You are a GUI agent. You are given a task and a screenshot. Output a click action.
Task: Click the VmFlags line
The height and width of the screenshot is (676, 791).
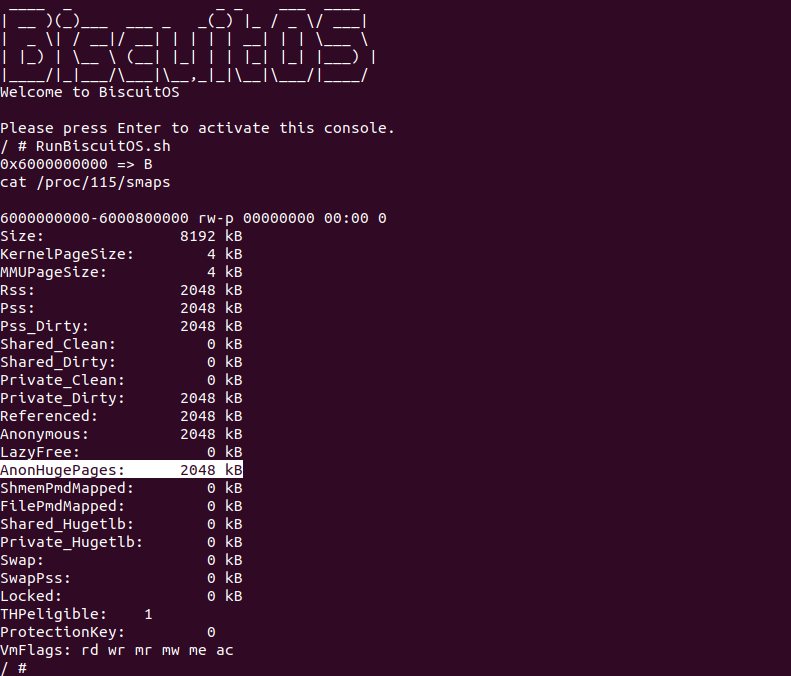tap(117, 650)
